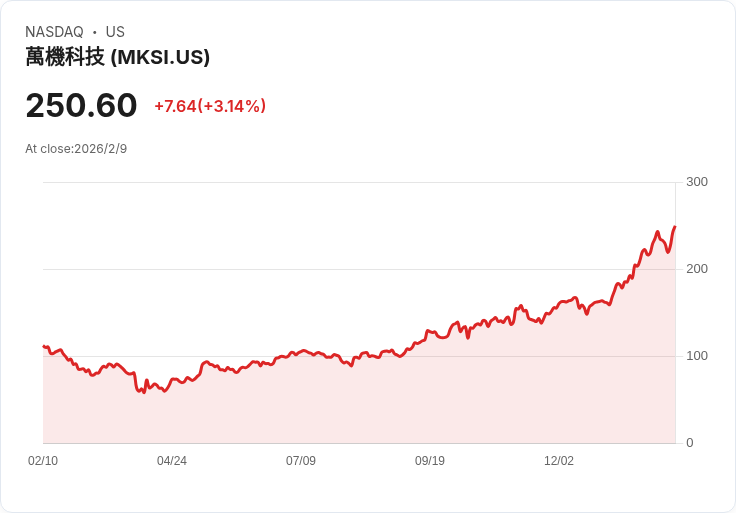Click the price line above the 12/02 date

pos(559,303)
